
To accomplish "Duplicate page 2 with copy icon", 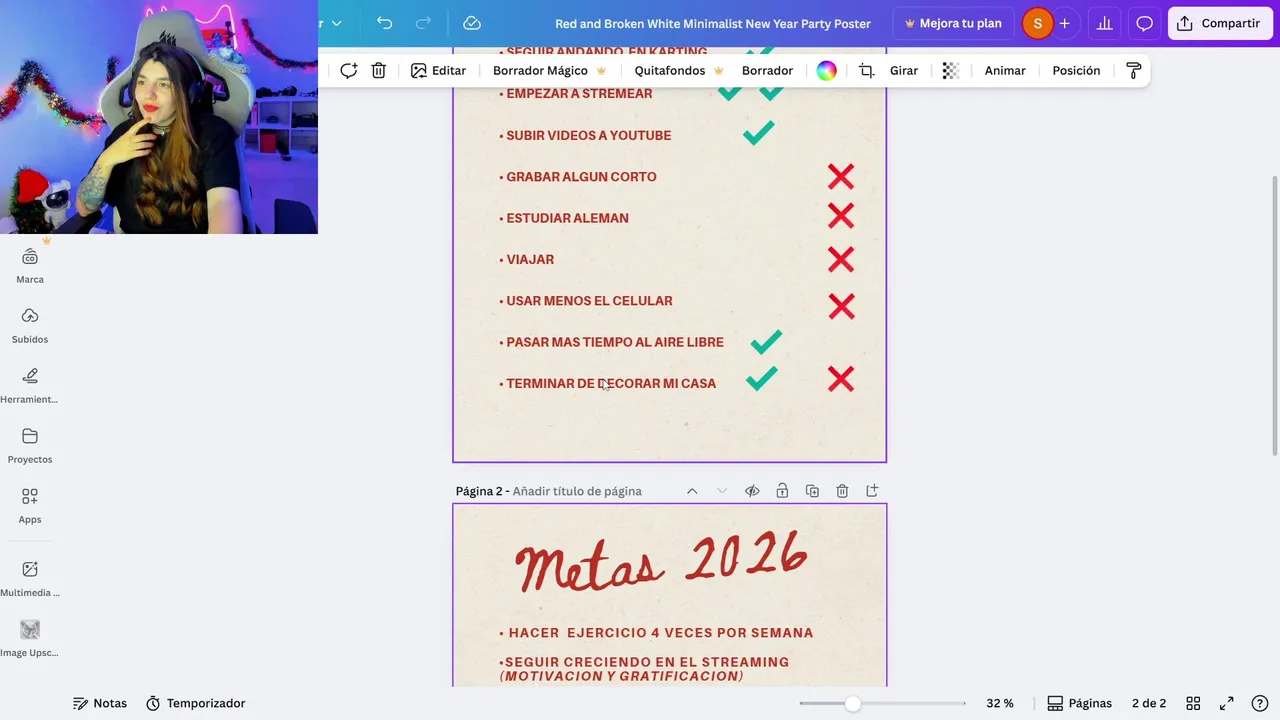I will 812,491.
